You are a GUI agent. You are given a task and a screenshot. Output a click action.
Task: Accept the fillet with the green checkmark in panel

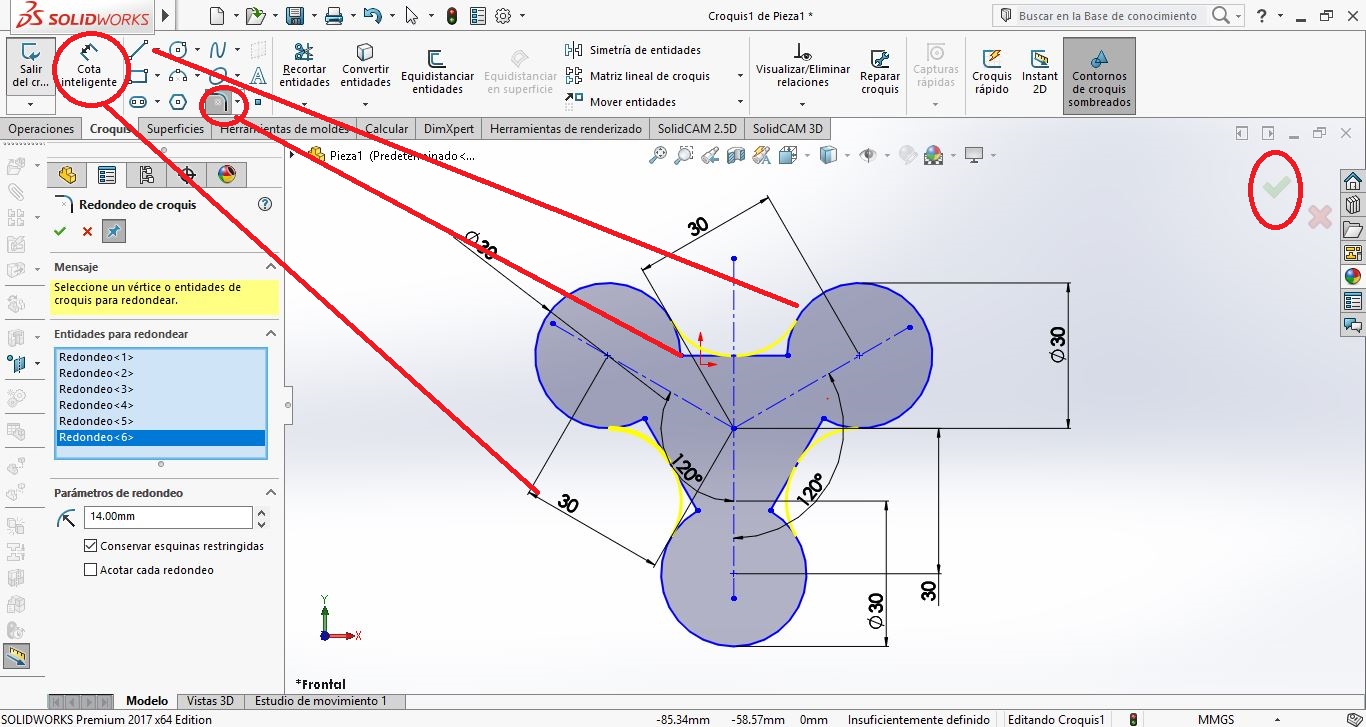[x=60, y=231]
